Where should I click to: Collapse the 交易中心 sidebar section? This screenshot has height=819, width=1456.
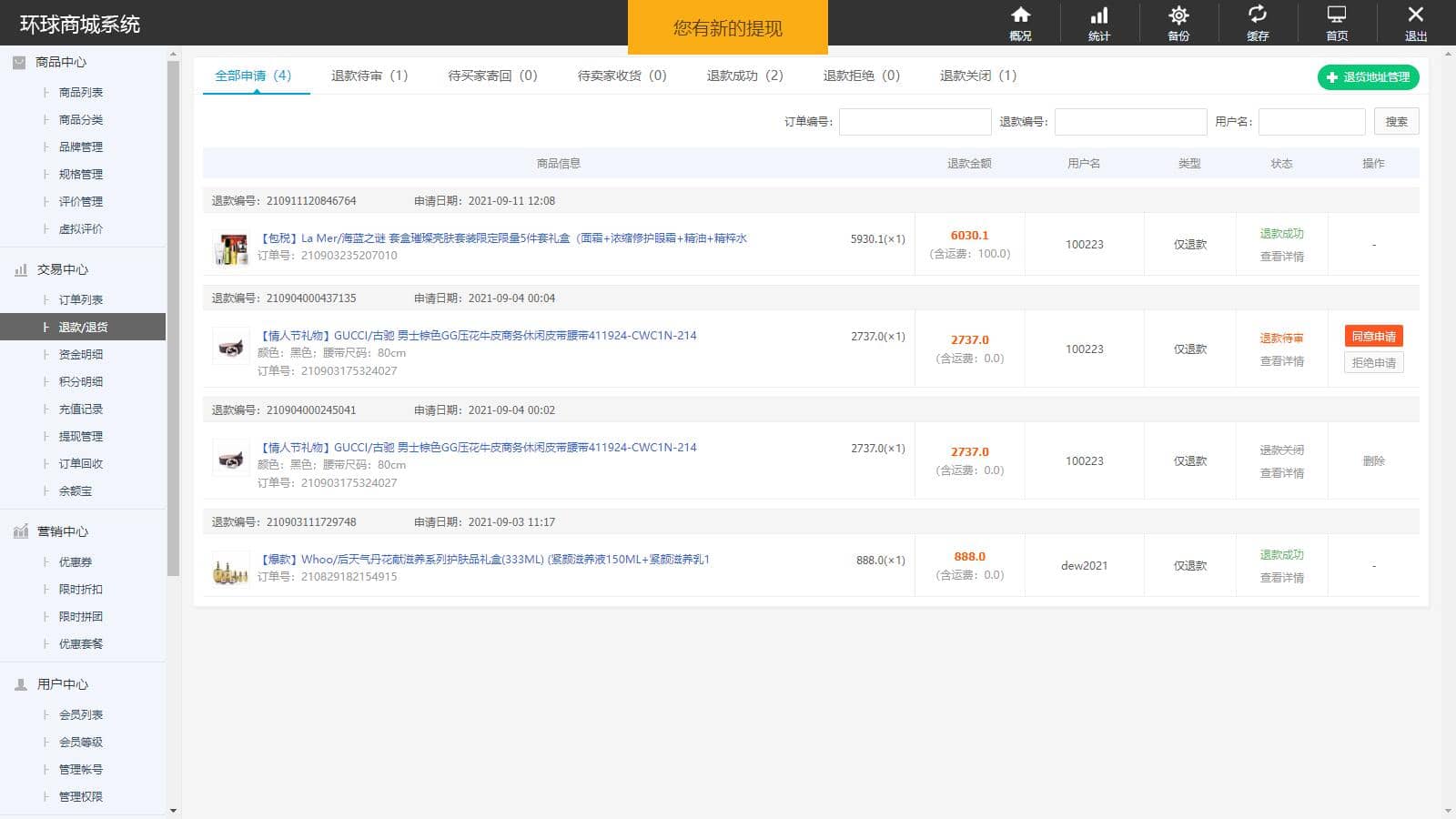(62, 269)
